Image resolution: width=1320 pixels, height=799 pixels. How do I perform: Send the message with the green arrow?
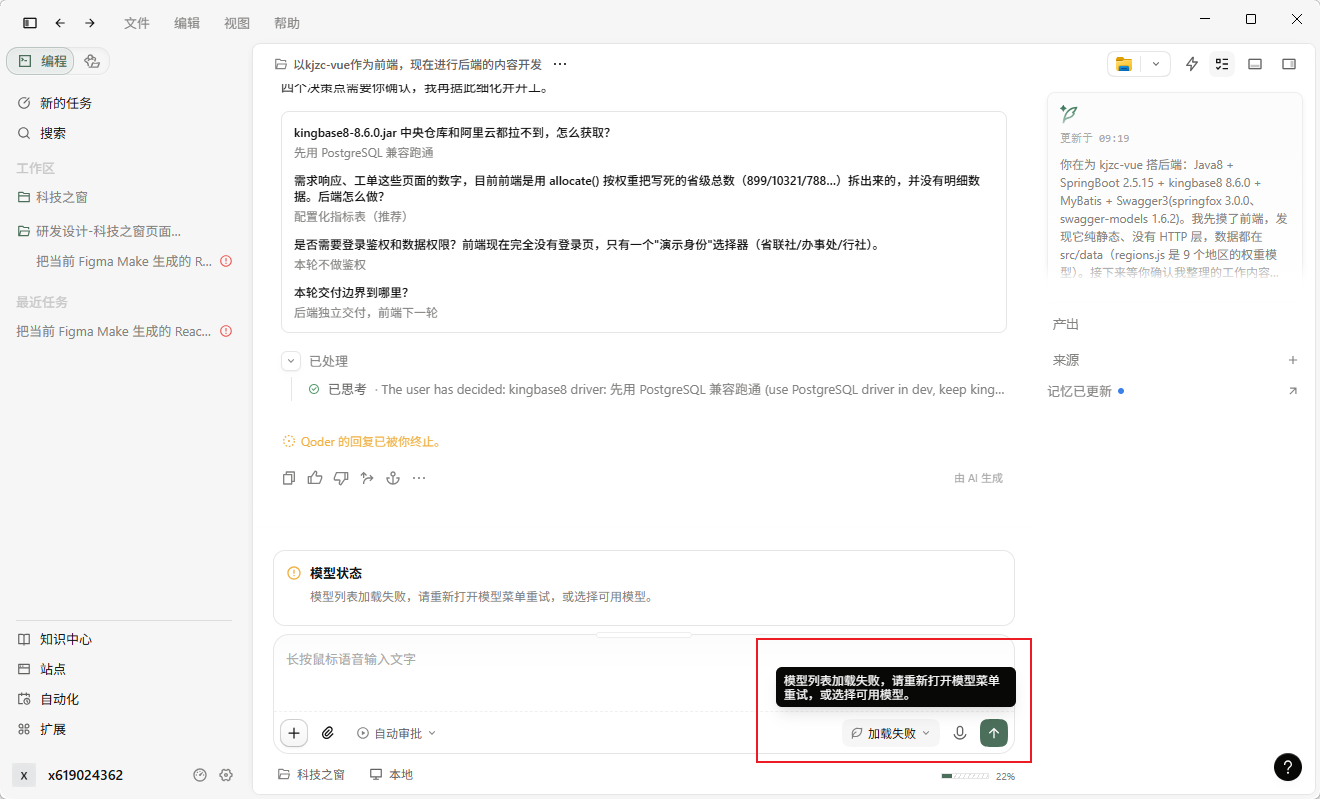(993, 733)
